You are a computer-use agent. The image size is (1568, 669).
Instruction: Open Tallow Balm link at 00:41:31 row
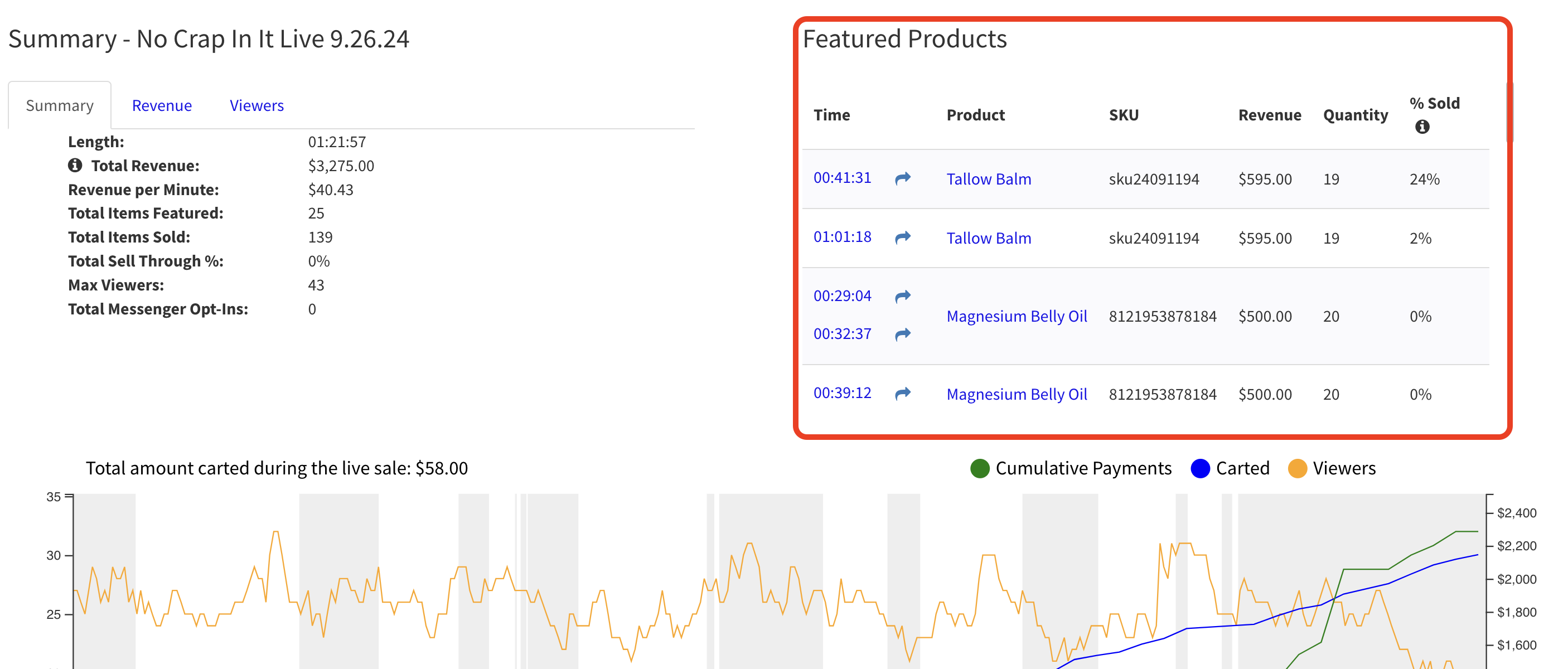click(x=988, y=179)
